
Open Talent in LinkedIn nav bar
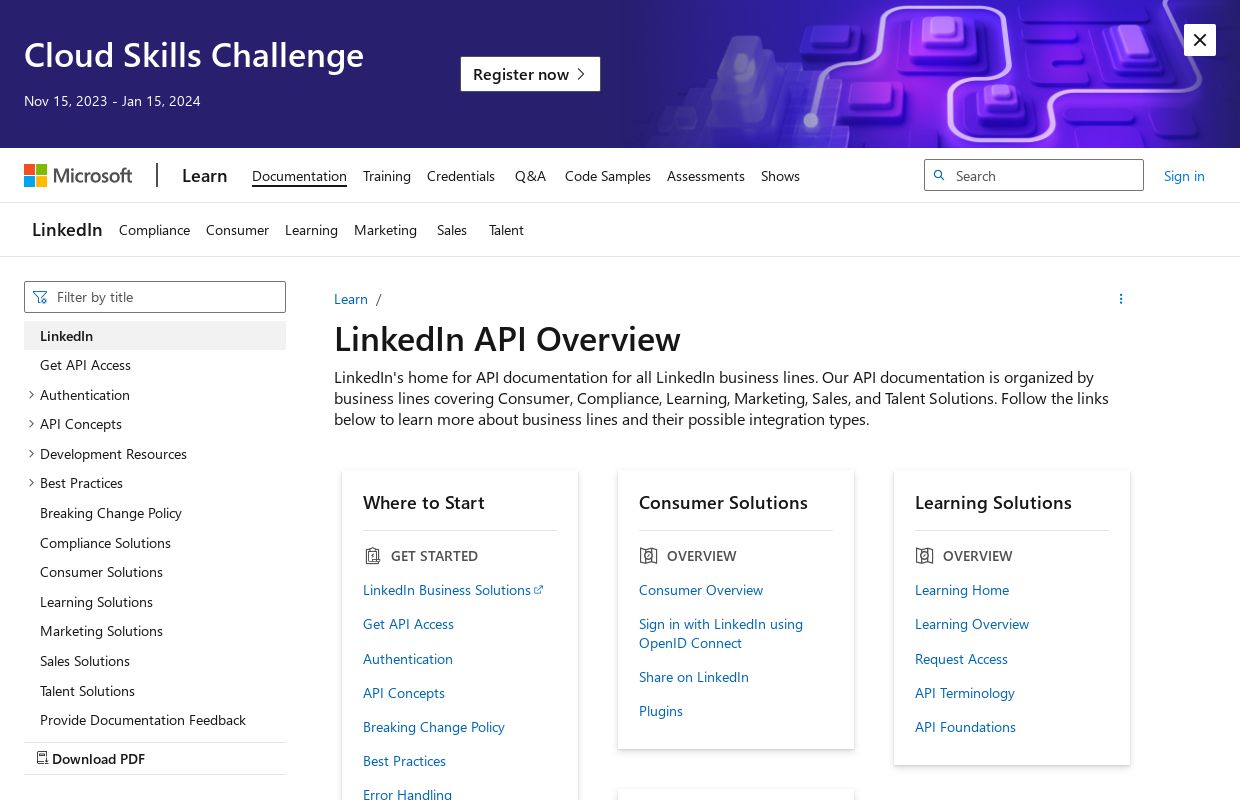506,230
